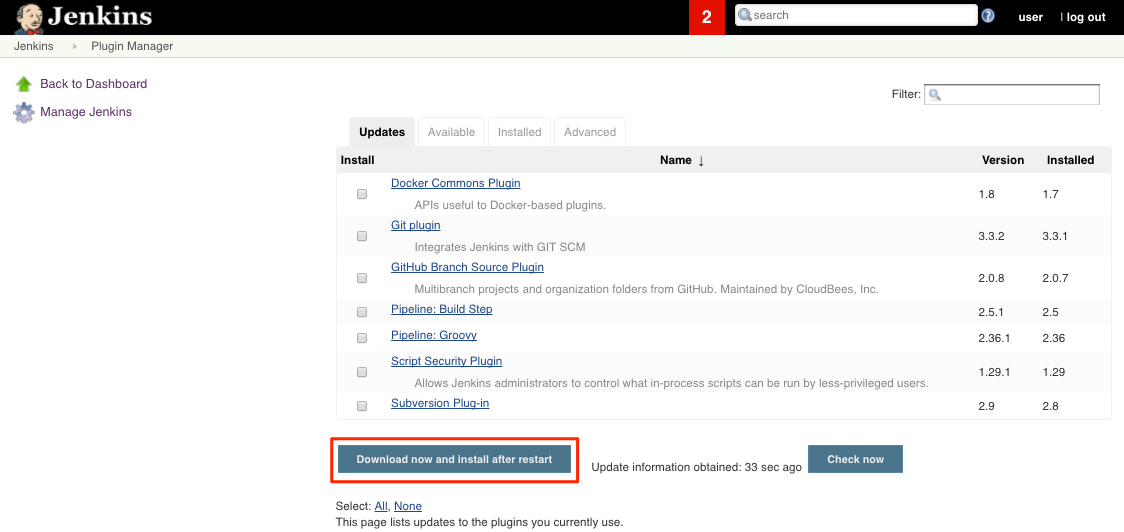
Task: Open the Git plugin link
Action: point(416,225)
